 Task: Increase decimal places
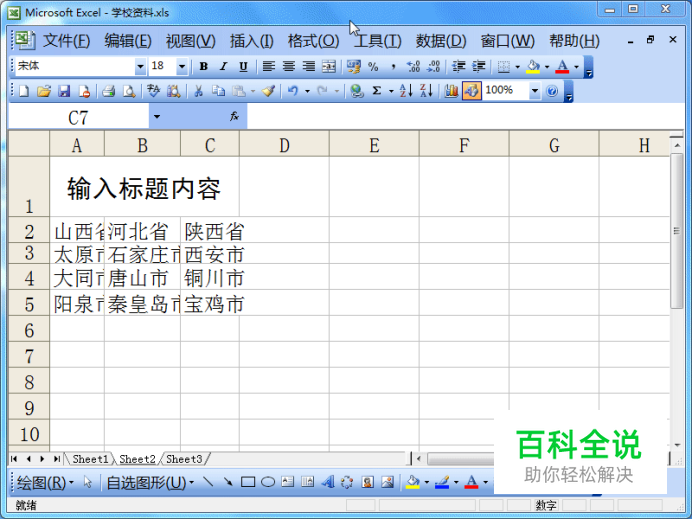(x=414, y=67)
